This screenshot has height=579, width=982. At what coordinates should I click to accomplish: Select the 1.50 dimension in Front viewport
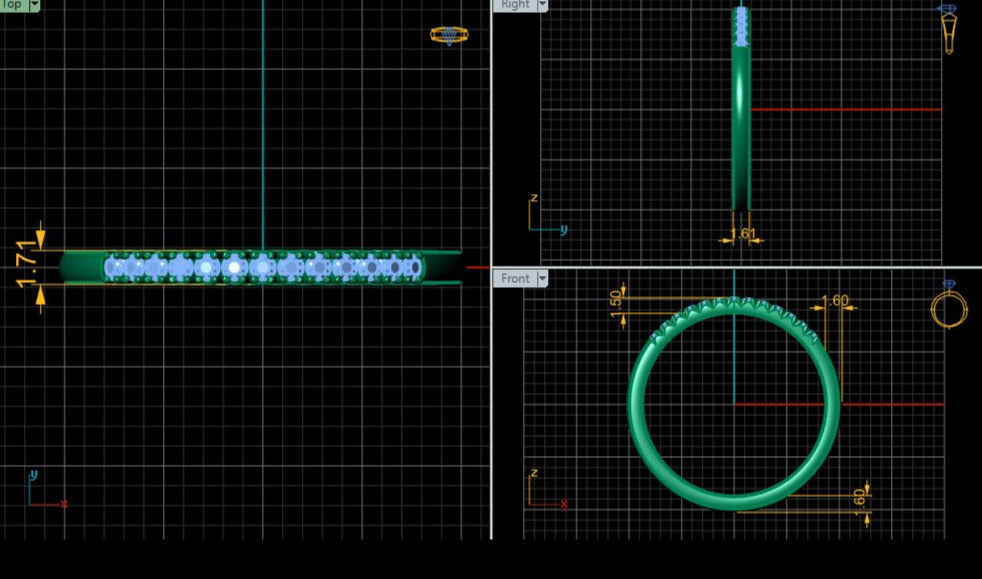click(x=616, y=299)
